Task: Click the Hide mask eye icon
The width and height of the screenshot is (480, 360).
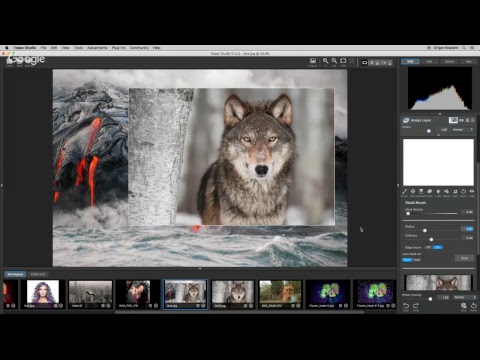Action: pos(472,191)
